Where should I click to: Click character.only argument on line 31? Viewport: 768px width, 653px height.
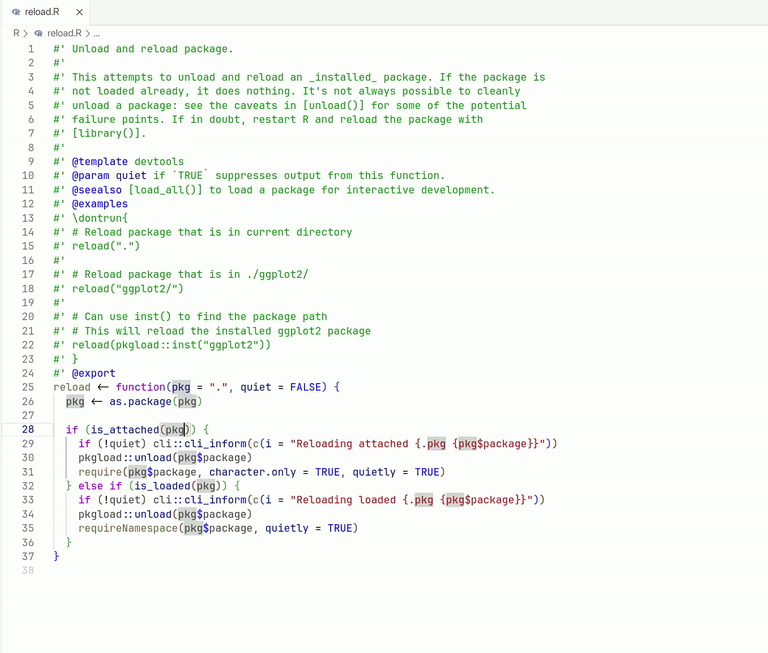point(253,472)
